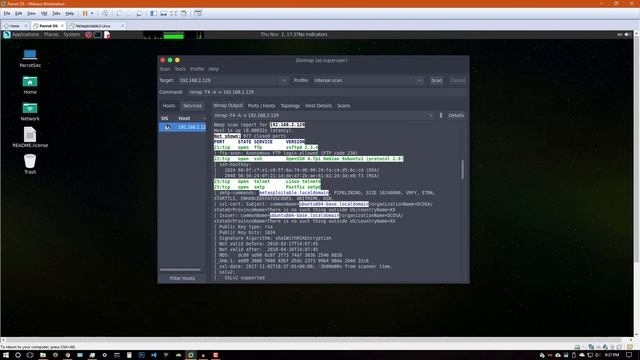Screen dimensions: 640x360
Task: Select the Nmap Output tab
Action: pyautogui.click(x=228, y=106)
